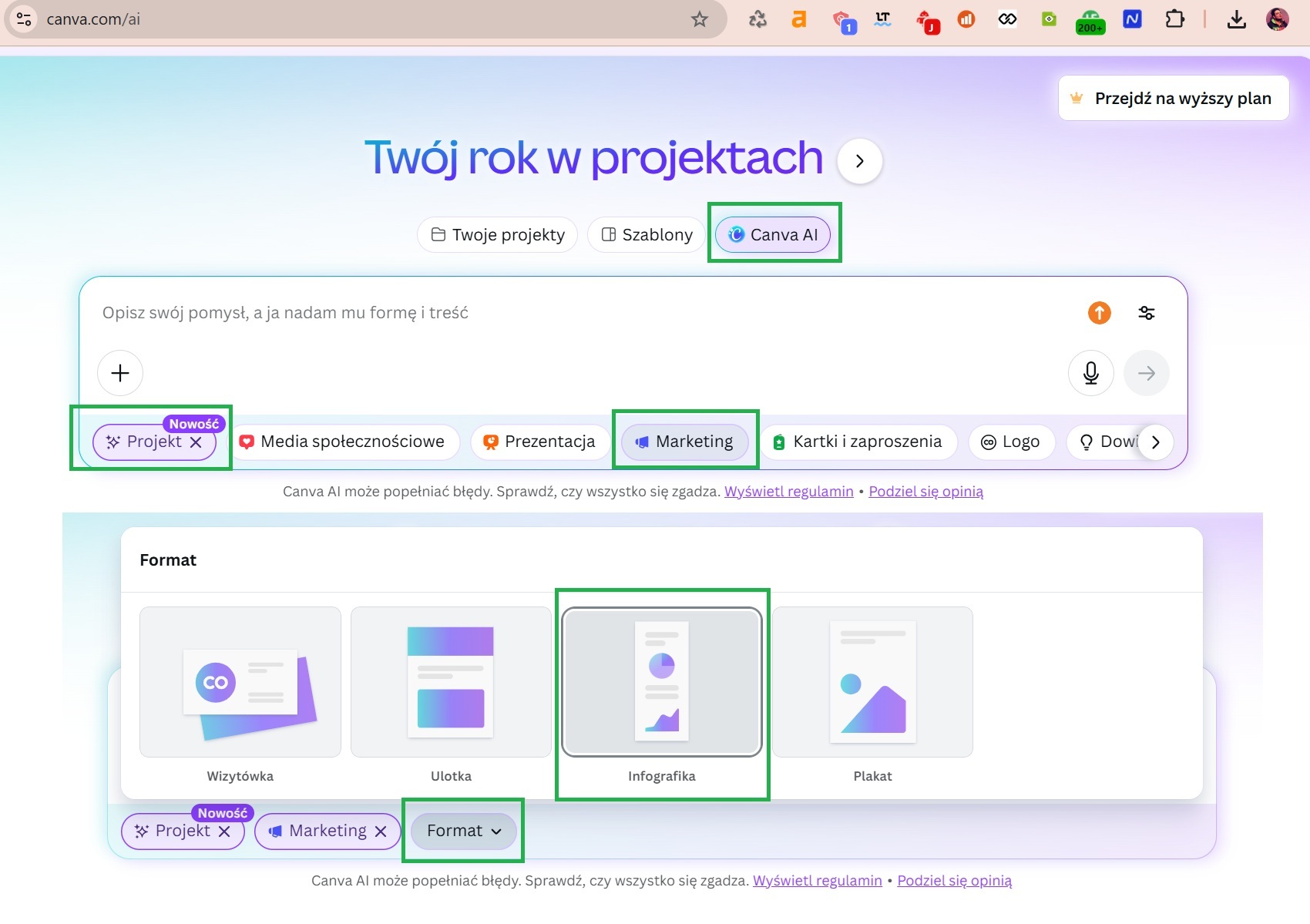This screenshot has width=1310, height=924.
Task: Select the Plakat format thumbnail
Action: pos(872,682)
